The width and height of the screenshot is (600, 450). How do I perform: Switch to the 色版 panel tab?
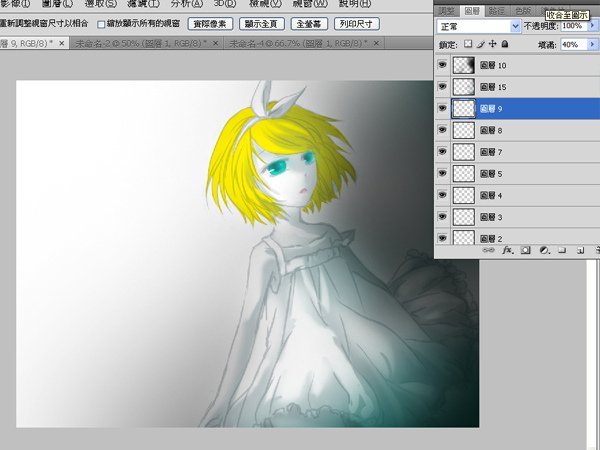click(x=523, y=11)
